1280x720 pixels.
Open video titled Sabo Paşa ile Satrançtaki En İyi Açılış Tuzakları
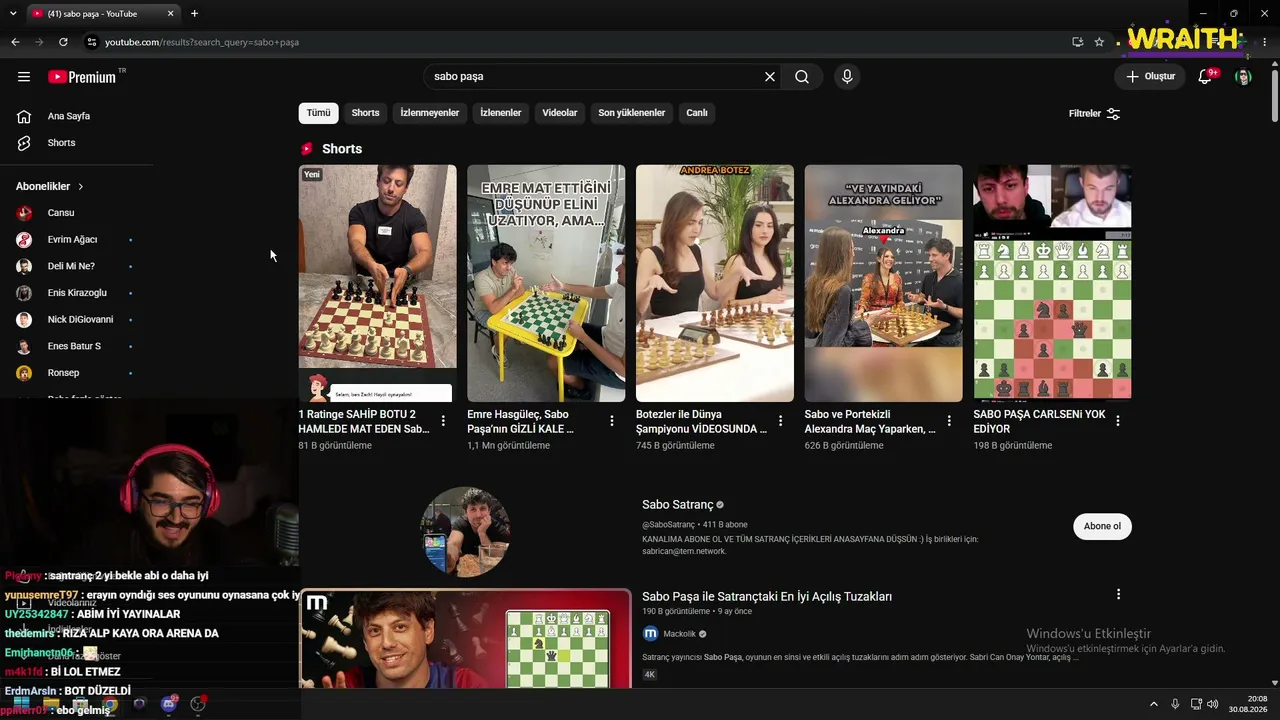767,596
